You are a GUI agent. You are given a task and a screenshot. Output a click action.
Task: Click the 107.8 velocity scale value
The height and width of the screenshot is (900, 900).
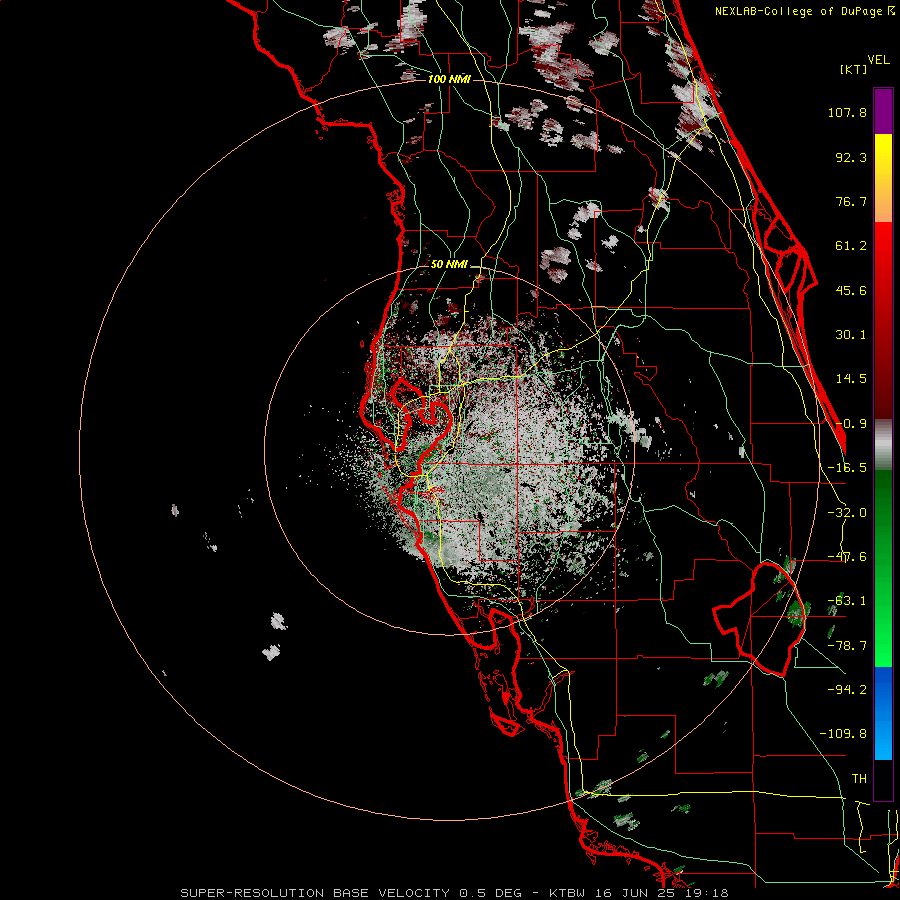847,112
